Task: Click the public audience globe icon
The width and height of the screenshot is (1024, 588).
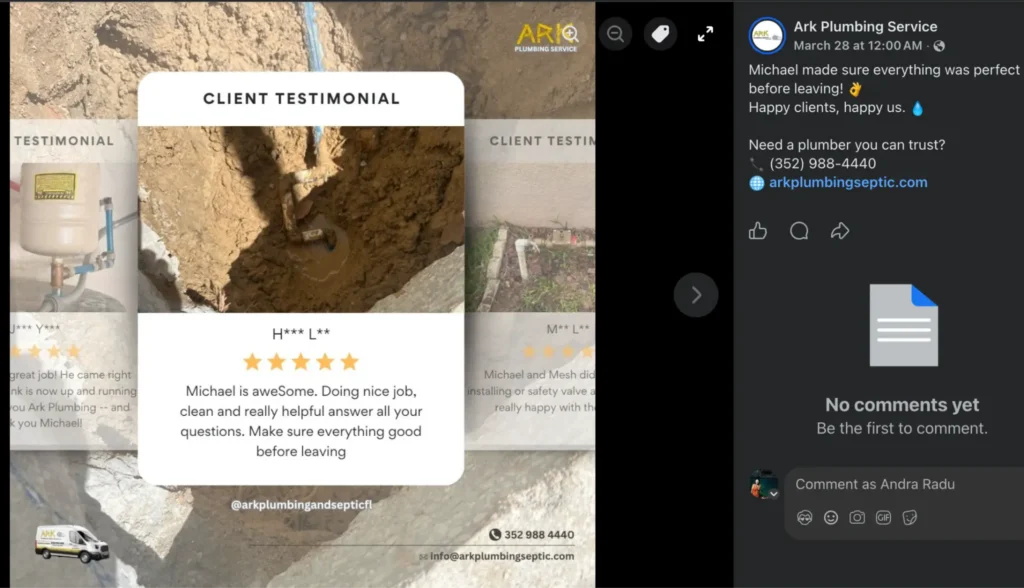Action: click(939, 46)
